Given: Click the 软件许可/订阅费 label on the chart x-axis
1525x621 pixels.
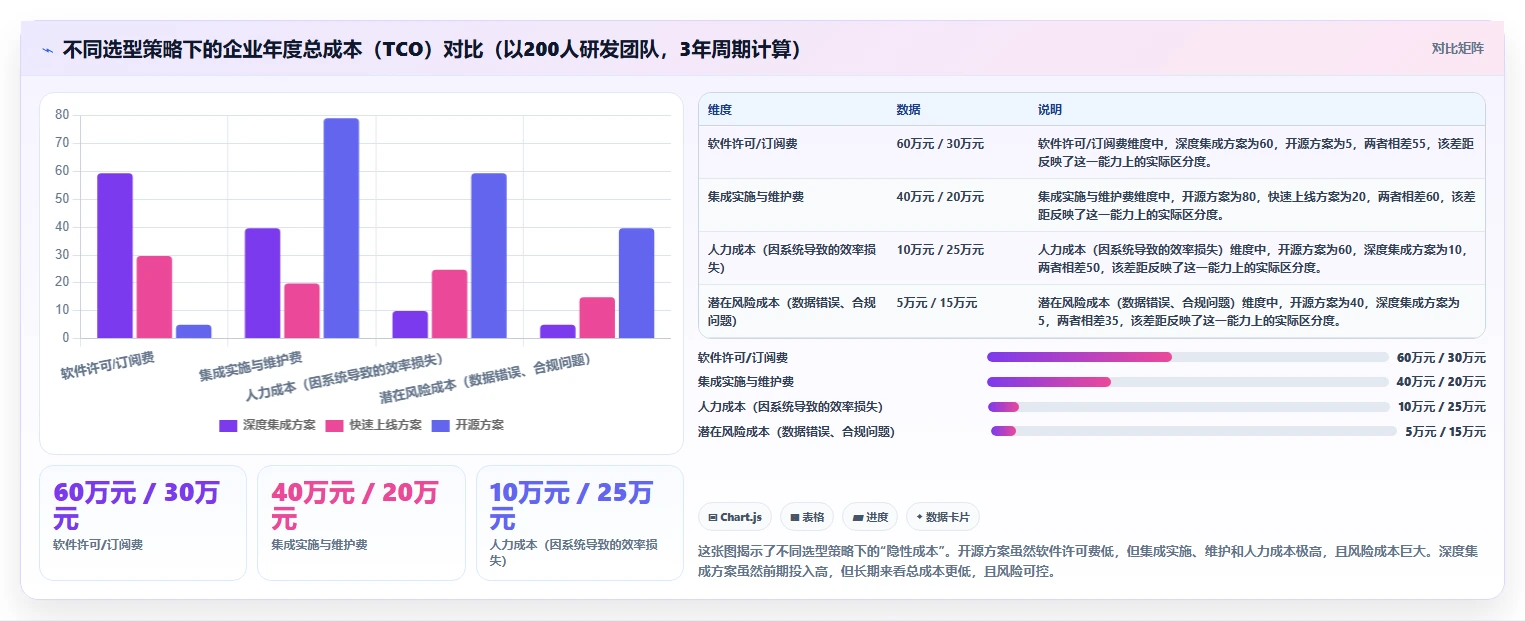Looking at the screenshot, I should [108, 366].
